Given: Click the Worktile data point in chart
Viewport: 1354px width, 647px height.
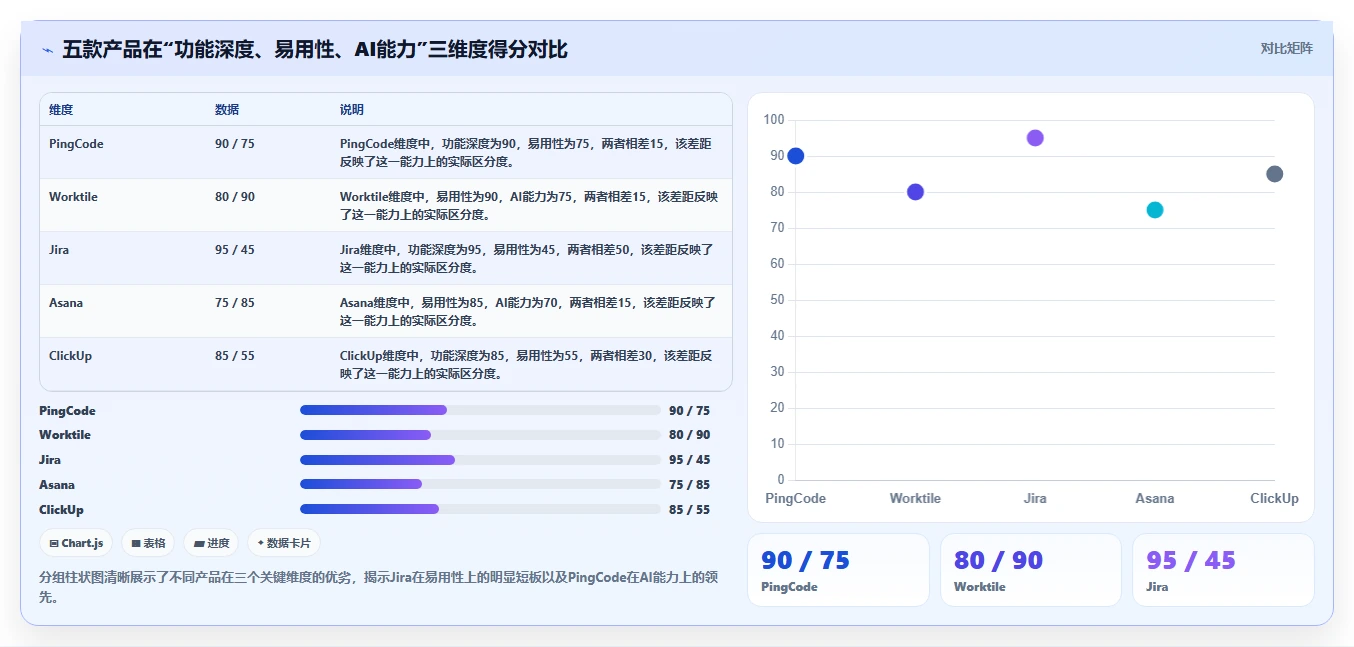Looking at the screenshot, I should pos(915,192).
